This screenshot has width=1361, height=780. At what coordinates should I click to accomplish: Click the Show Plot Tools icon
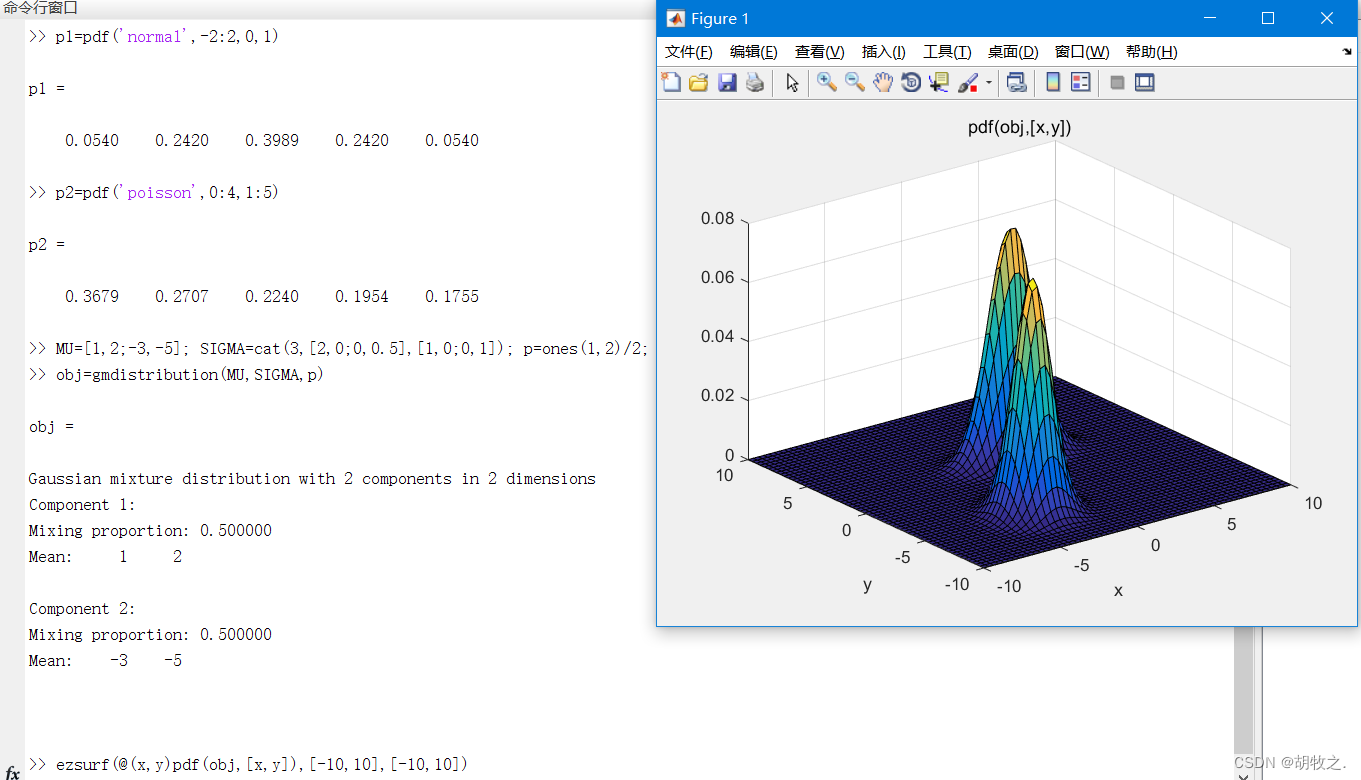click(x=1145, y=83)
